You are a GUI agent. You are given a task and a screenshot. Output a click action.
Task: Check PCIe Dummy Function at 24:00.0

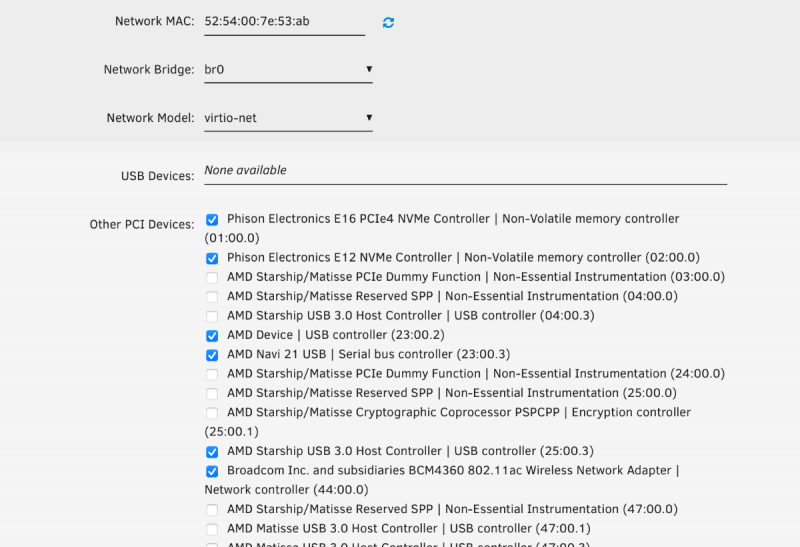(x=212, y=374)
